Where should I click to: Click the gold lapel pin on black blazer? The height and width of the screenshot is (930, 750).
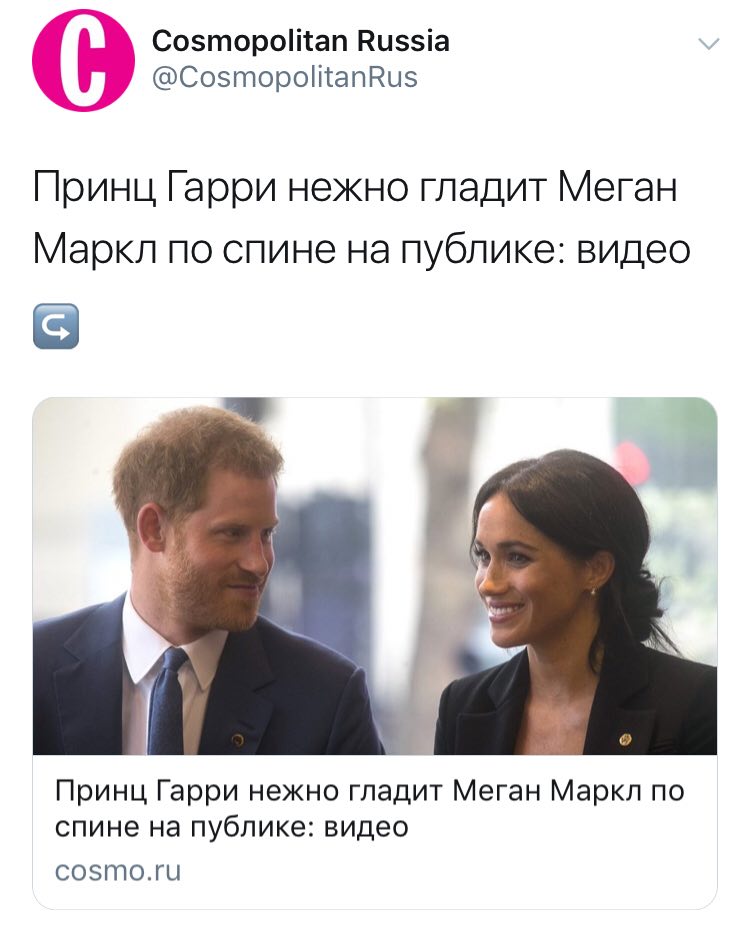point(625,739)
